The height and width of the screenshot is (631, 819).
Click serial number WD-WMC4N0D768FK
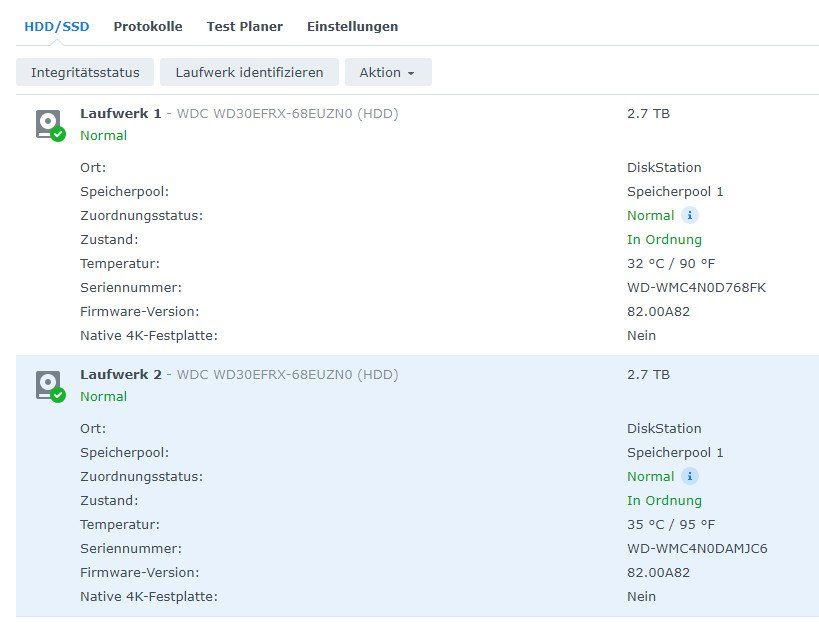(x=696, y=288)
